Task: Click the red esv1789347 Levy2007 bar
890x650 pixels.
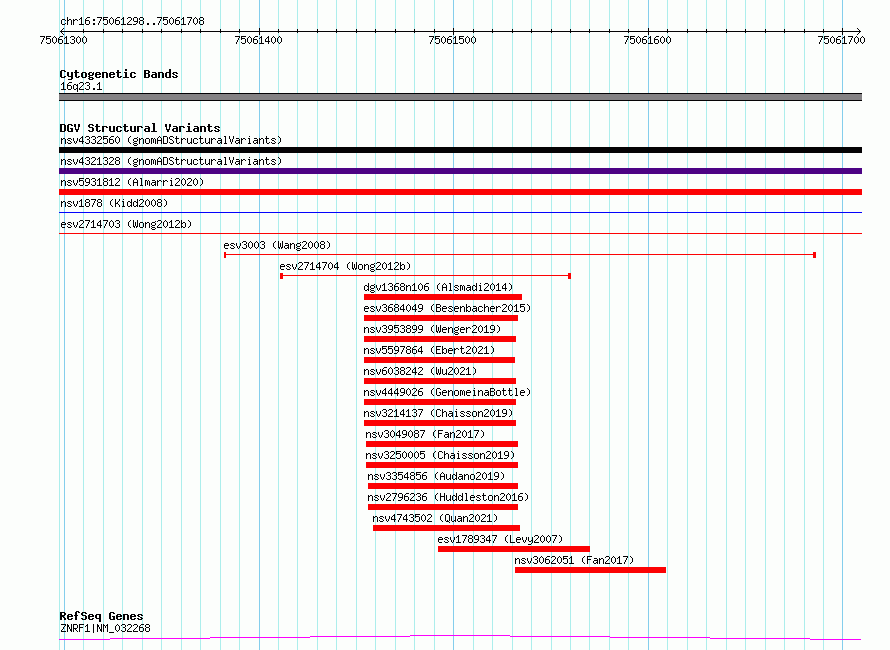Action: click(x=514, y=549)
